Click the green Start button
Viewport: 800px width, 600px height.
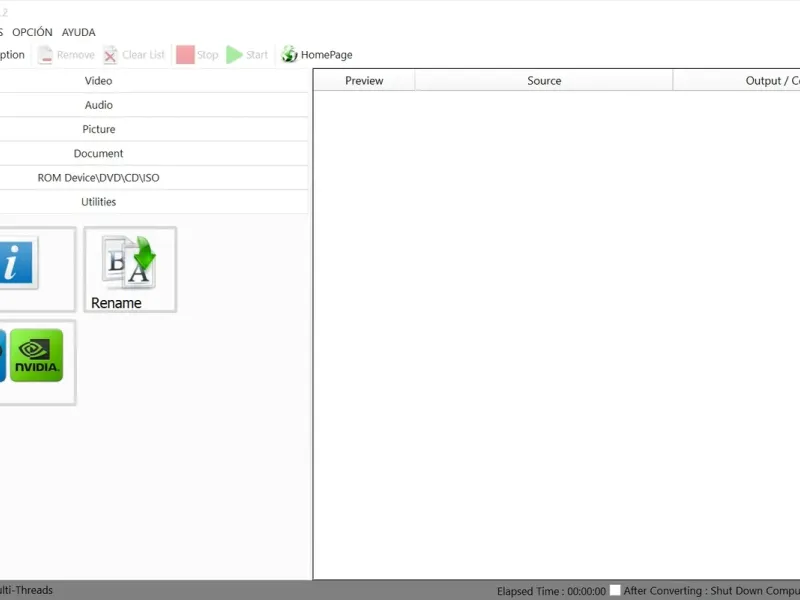(247, 55)
